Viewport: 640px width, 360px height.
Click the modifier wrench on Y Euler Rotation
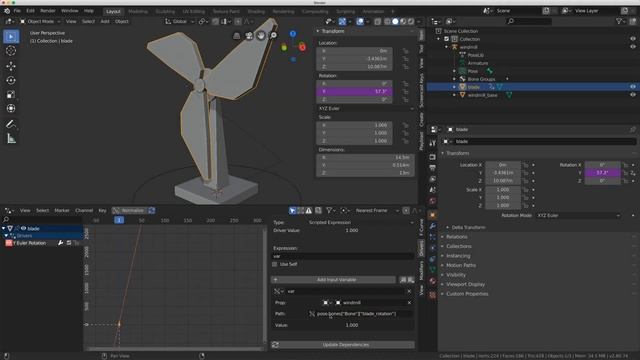[x=60, y=243]
